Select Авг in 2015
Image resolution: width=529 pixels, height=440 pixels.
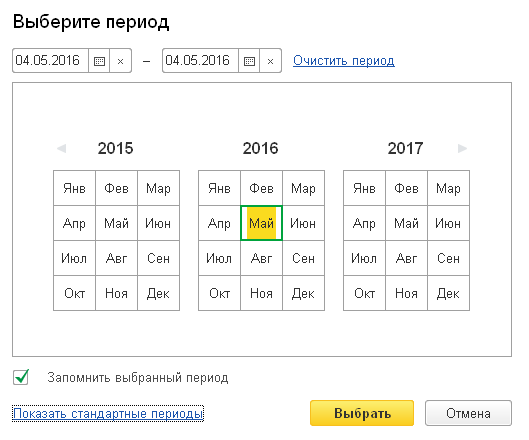(116, 258)
